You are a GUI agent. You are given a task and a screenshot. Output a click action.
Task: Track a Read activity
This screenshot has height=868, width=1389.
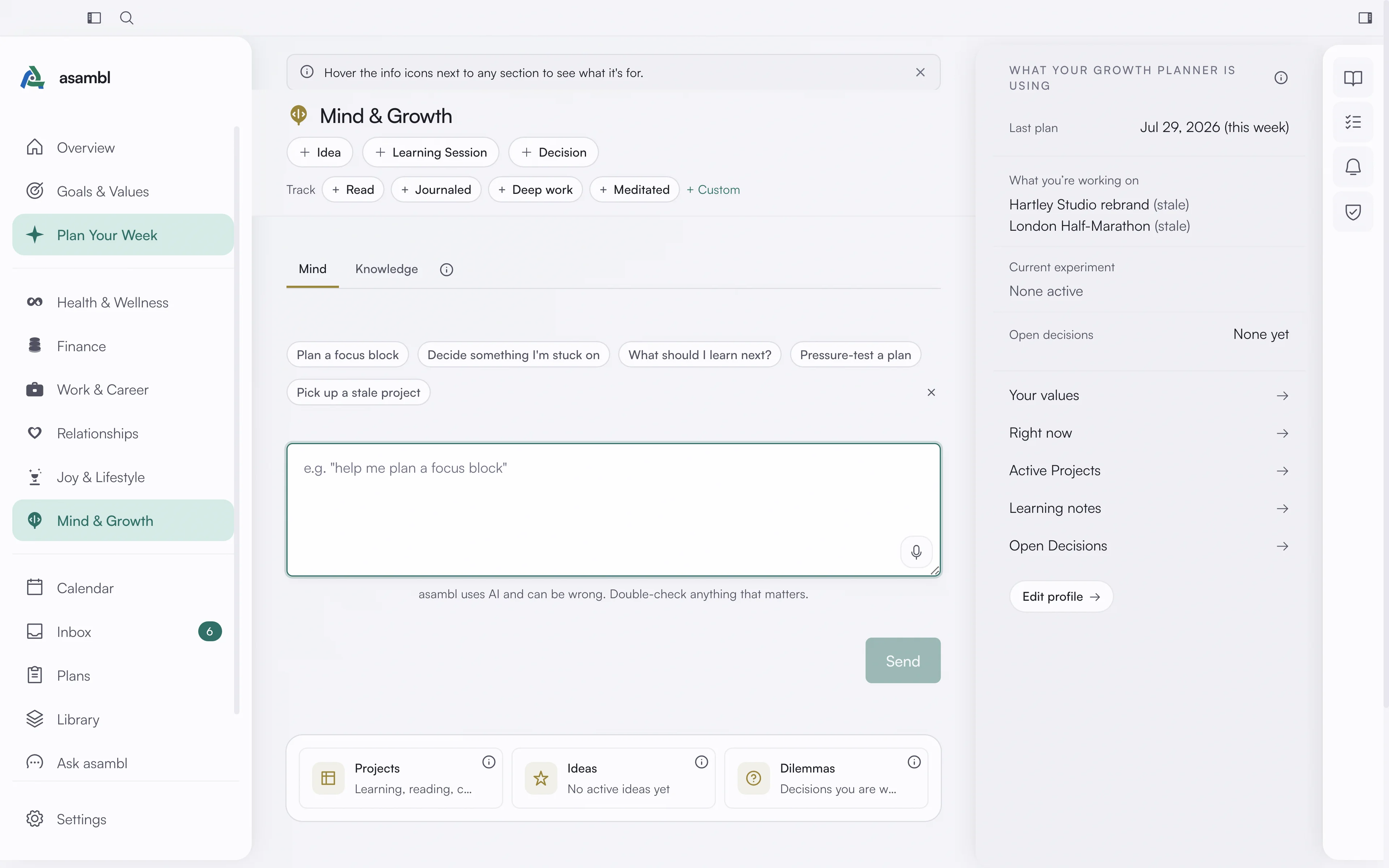tap(353, 190)
